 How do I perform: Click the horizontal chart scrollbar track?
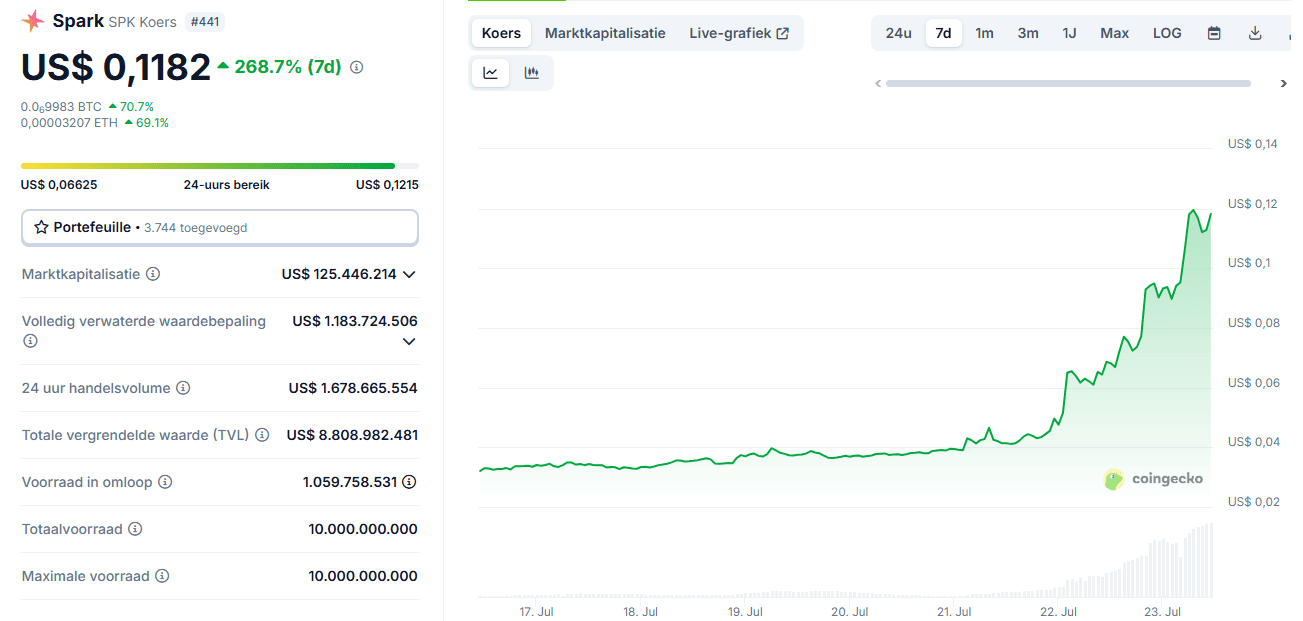(x=1068, y=83)
